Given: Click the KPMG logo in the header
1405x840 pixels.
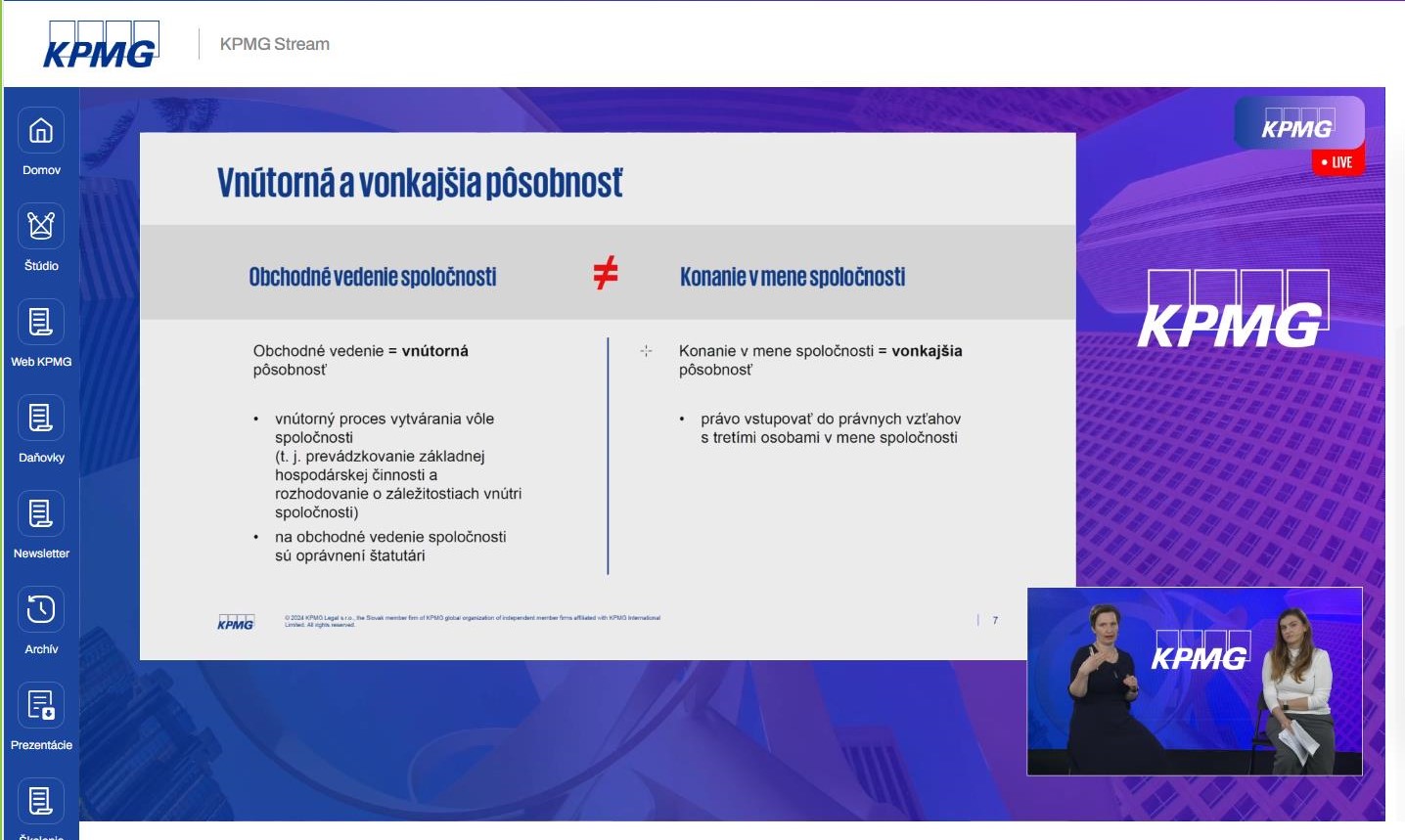Looking at the screenshot, I should 101,45.
